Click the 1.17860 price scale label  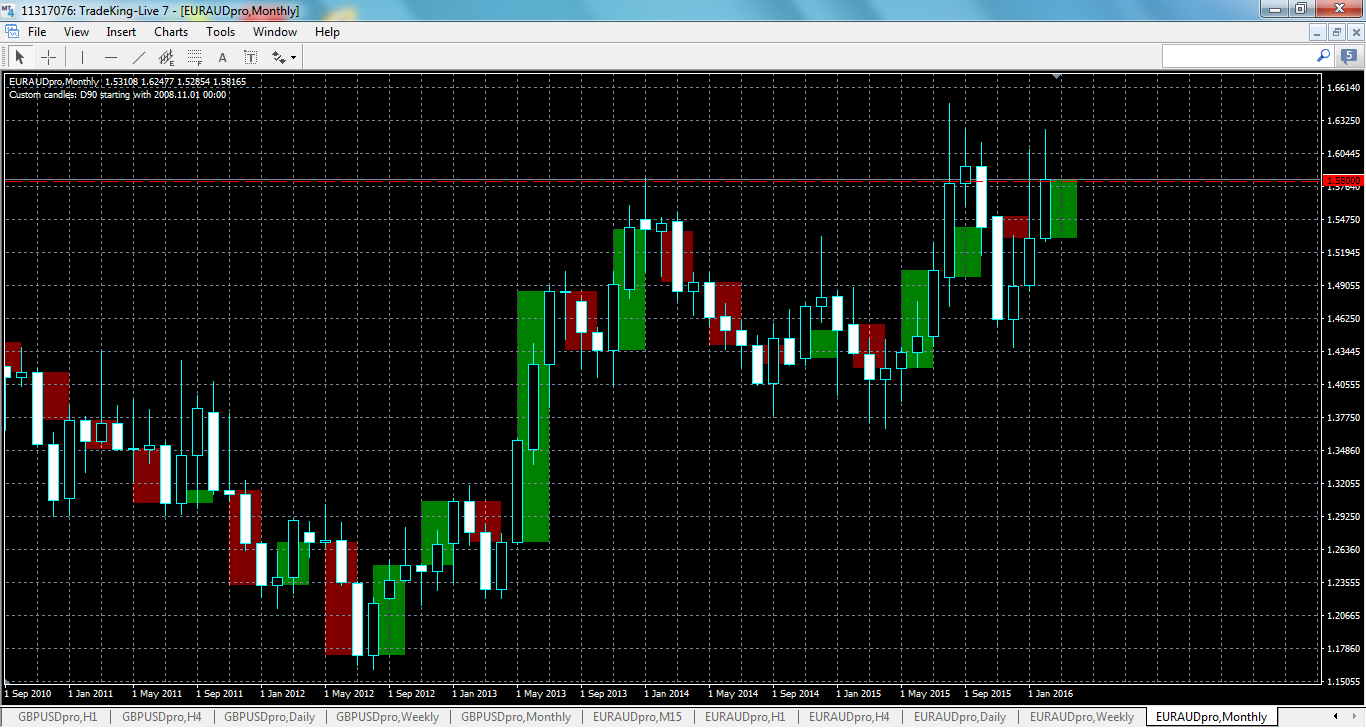(1342, 649)
